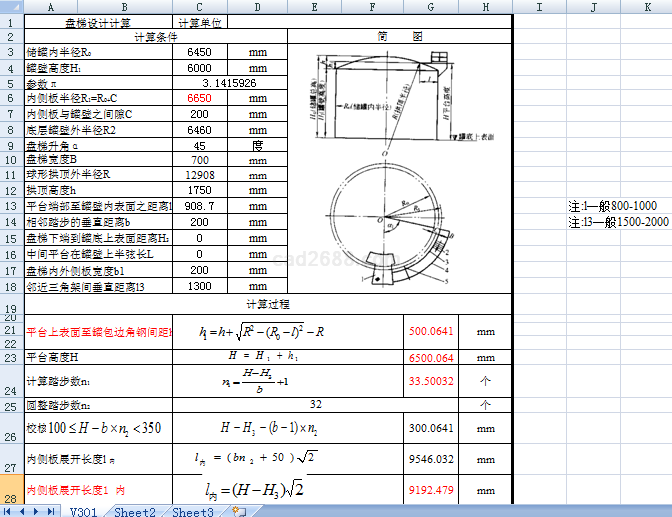
Task: Open the Sheet3 tab
Action: pos(192,511)
